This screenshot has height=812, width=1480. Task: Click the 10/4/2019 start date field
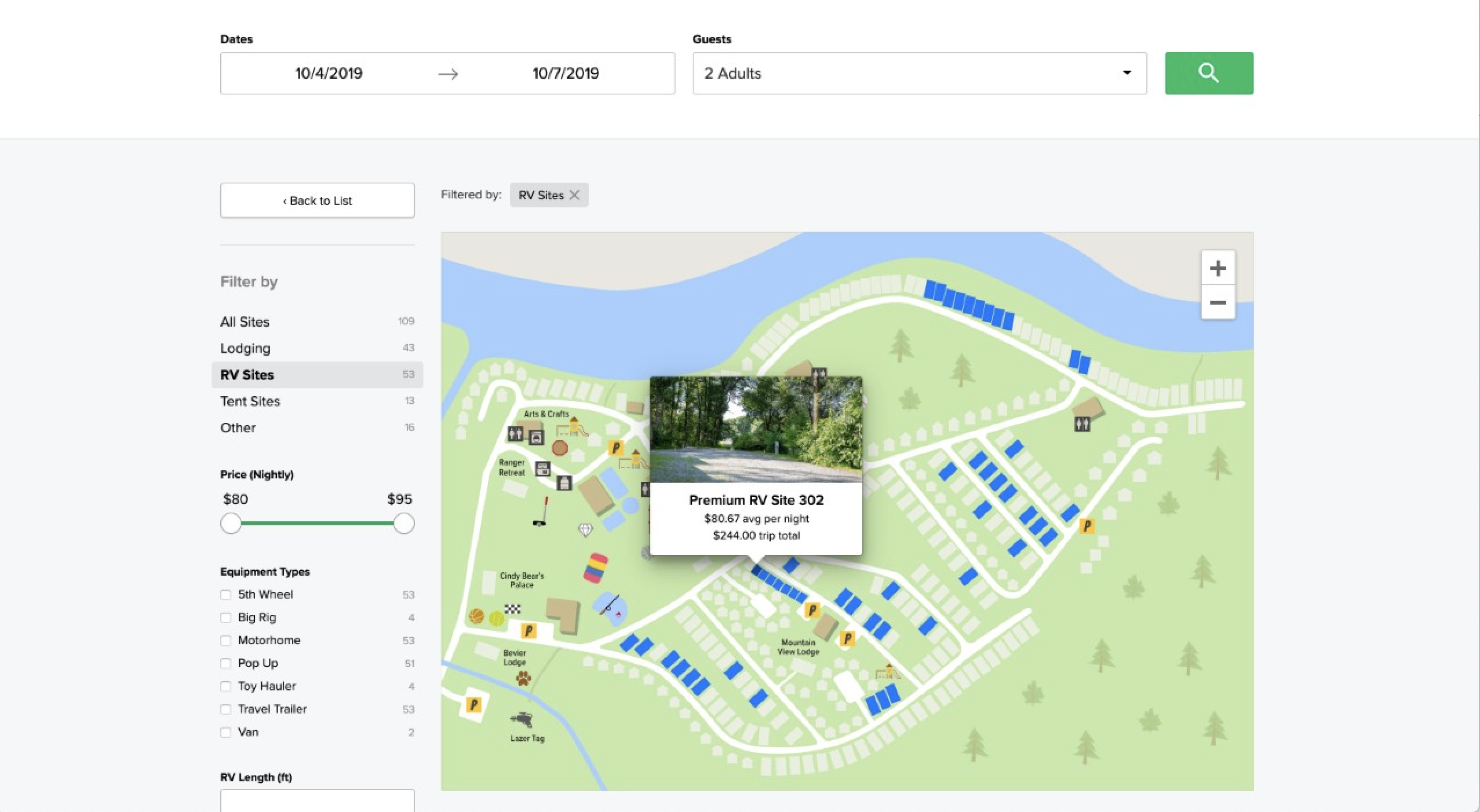pyautogui.click(x=329, y=74)
